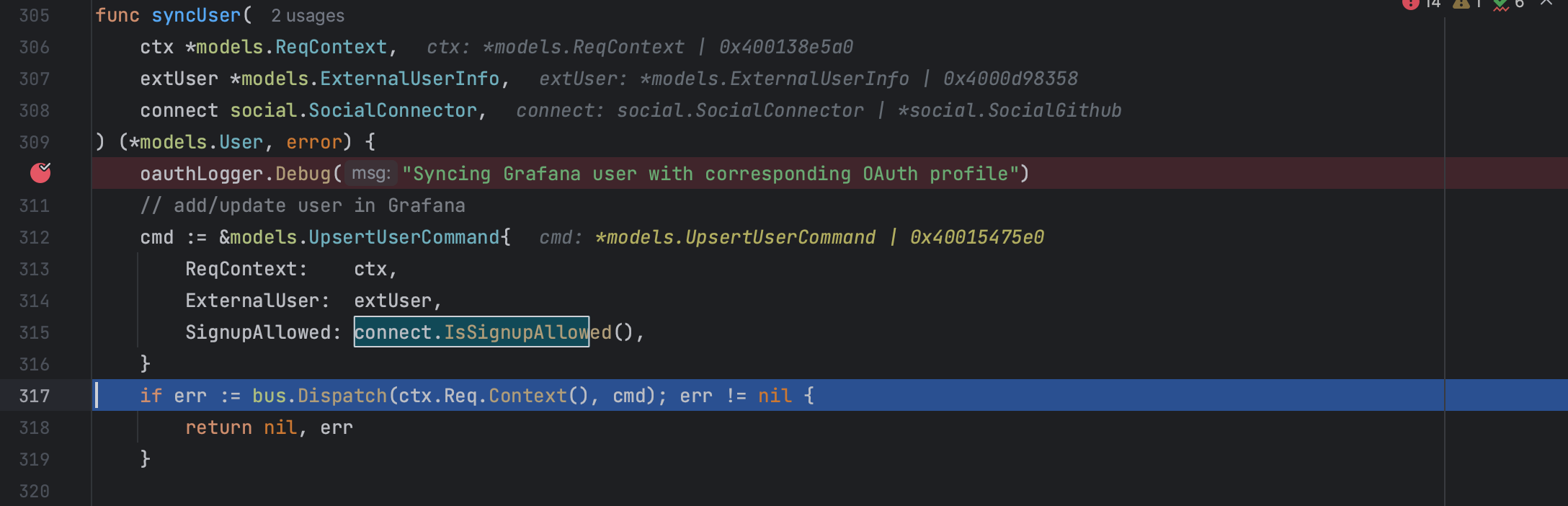
Task: Click extUser inline debug value 0x4000d98358
Action: point(1010,79)
